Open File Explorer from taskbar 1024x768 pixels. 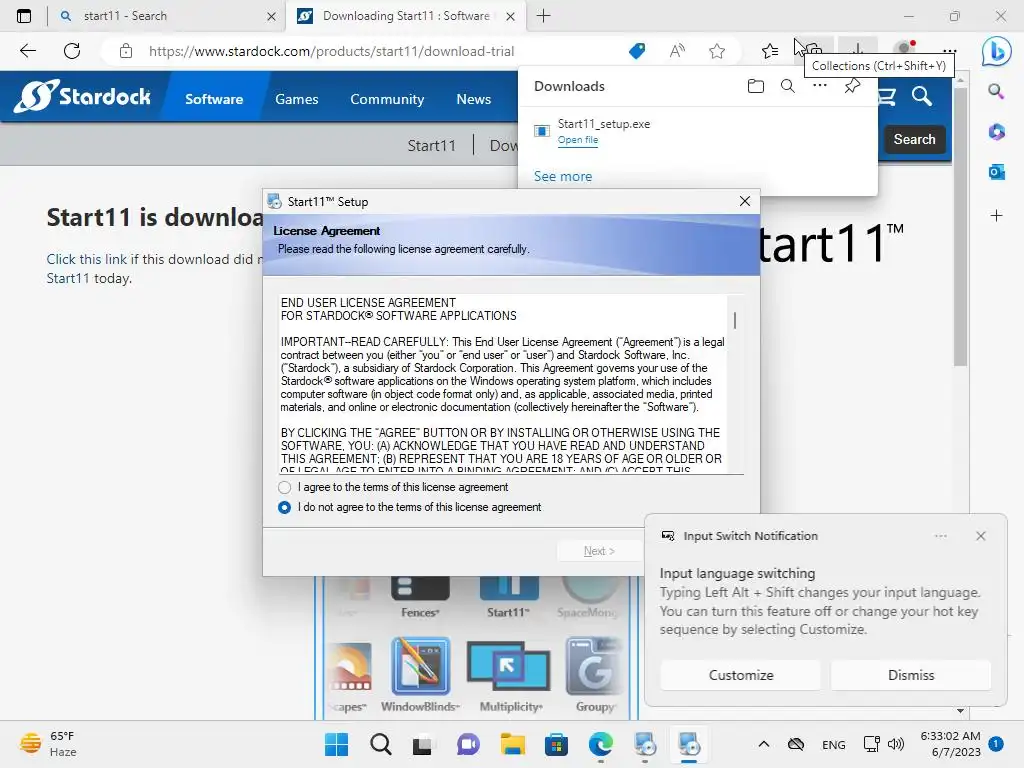513,744
